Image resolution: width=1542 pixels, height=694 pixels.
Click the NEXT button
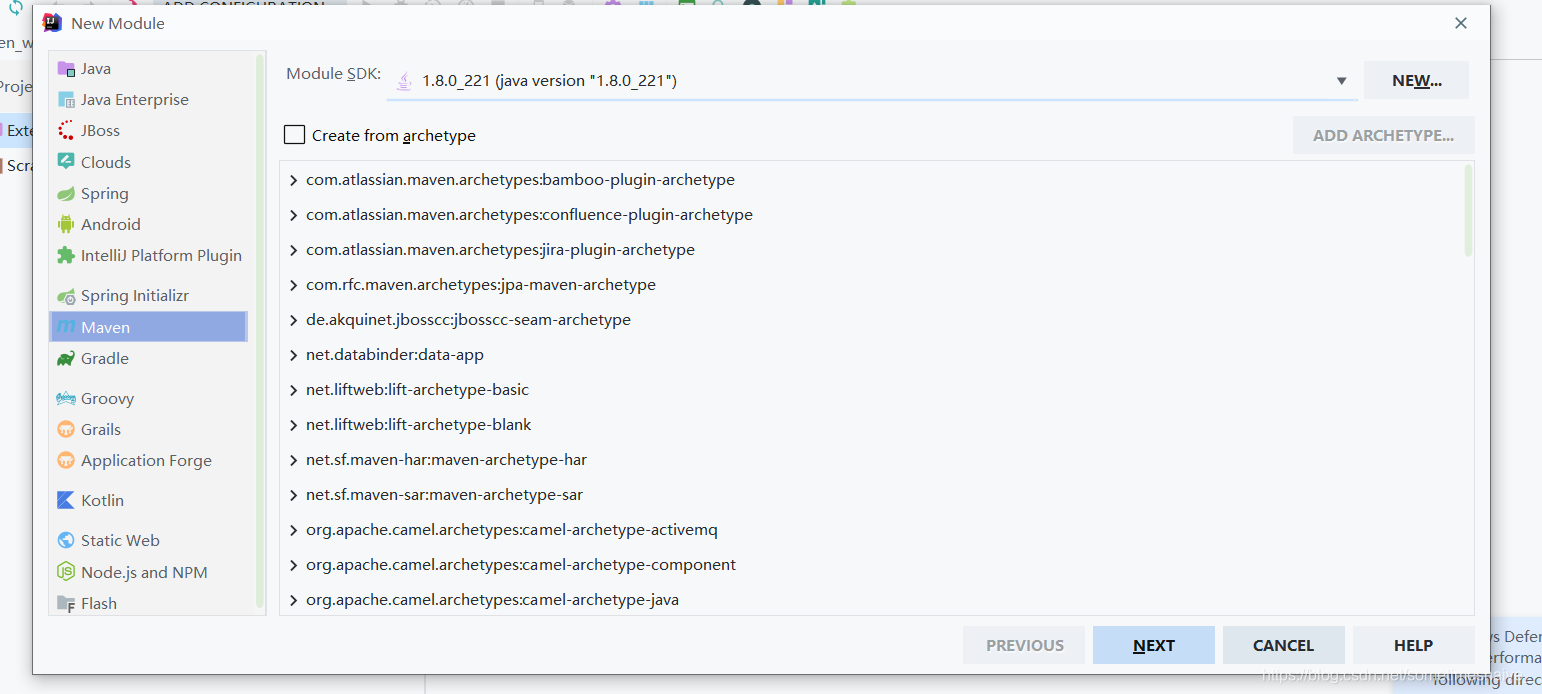pyautogui.click(x=1154, y=645)
